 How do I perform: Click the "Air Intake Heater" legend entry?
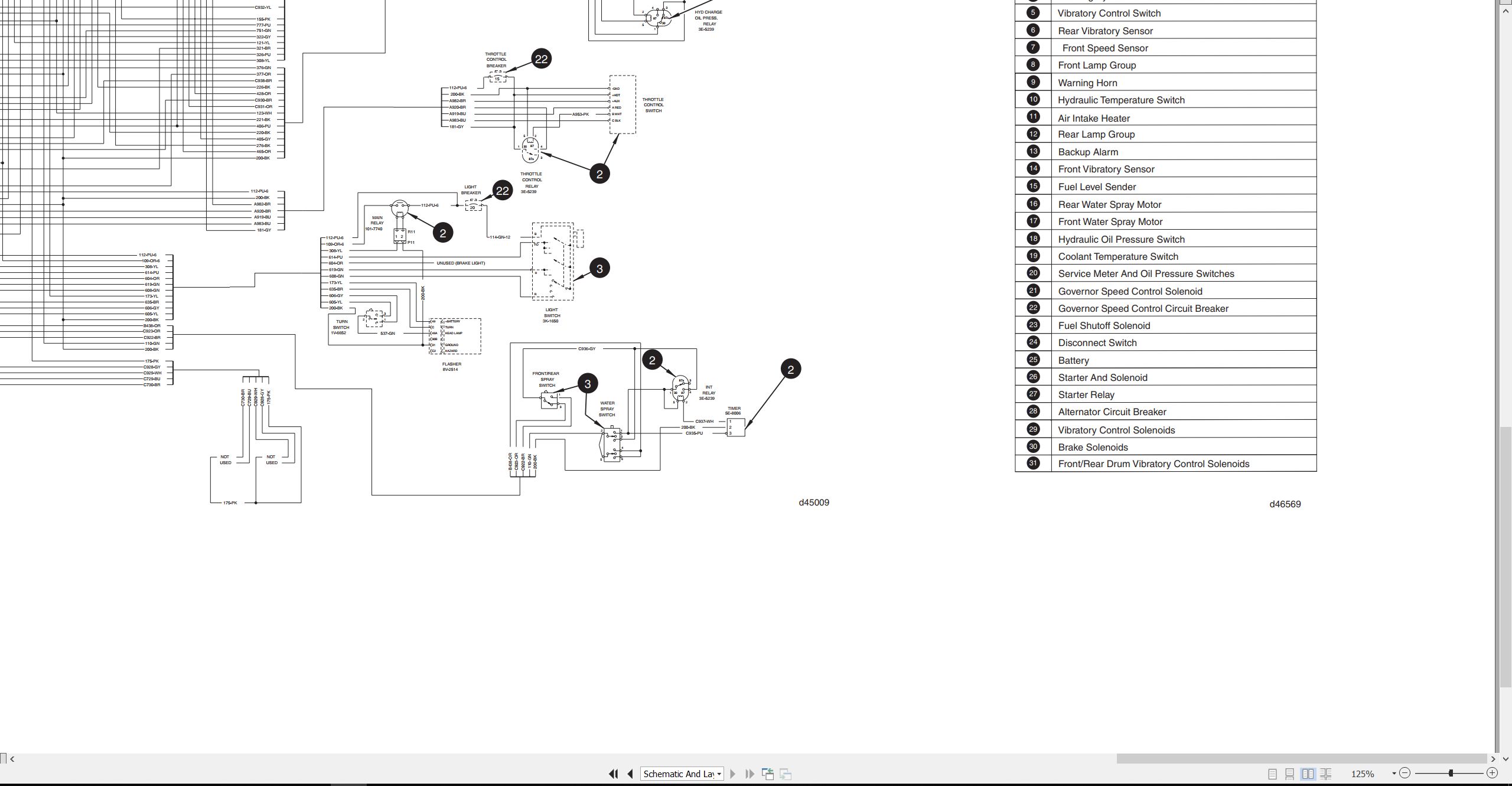click(1094, 118)
